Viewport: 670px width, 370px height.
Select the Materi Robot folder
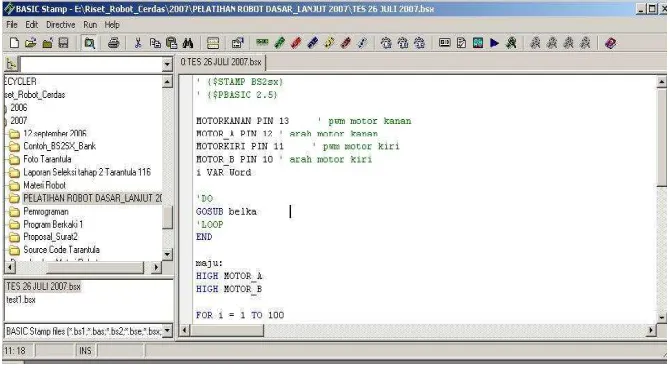(44, 185)
